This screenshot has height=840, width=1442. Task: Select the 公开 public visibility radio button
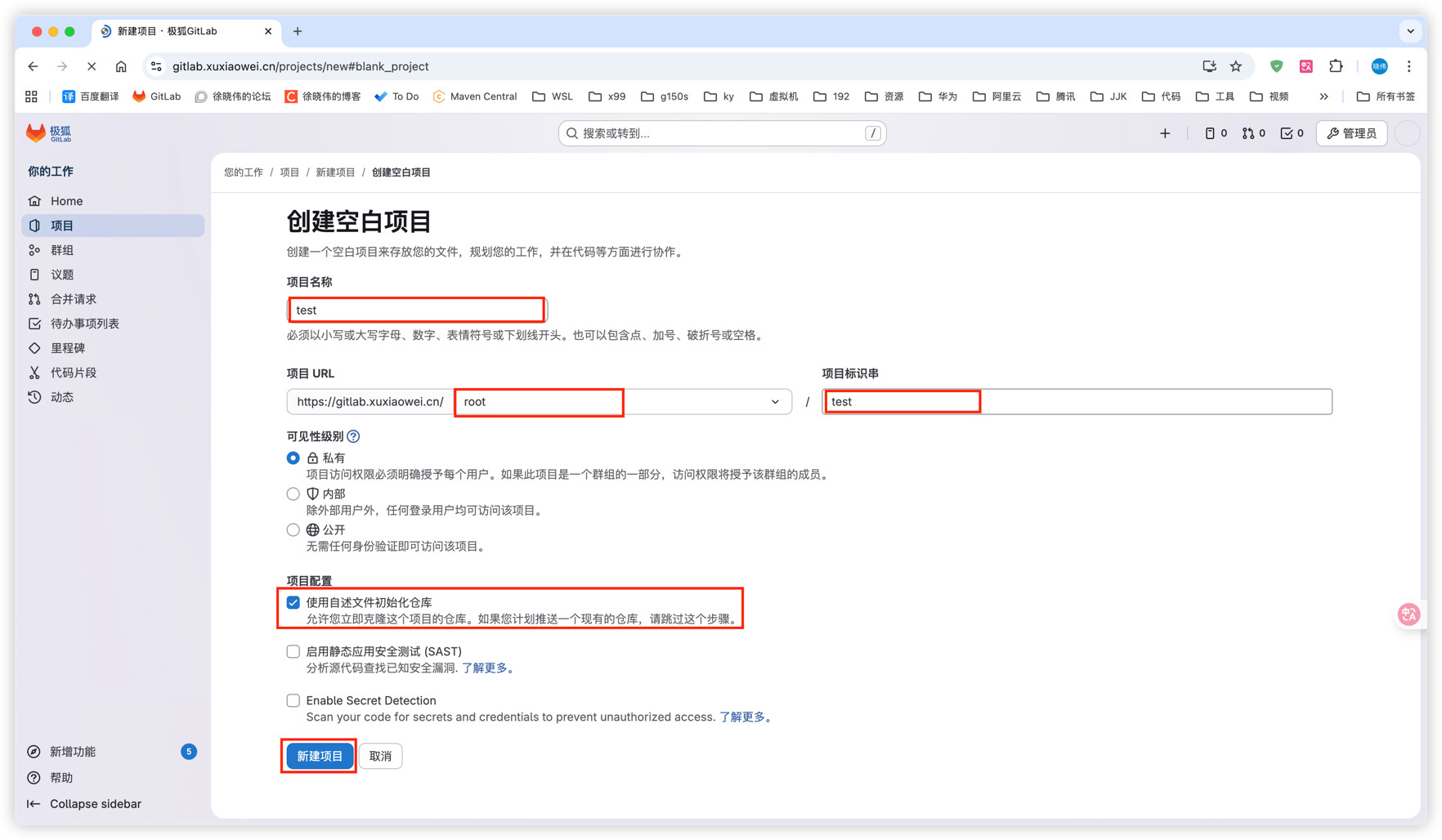click(x=293, y=529)
